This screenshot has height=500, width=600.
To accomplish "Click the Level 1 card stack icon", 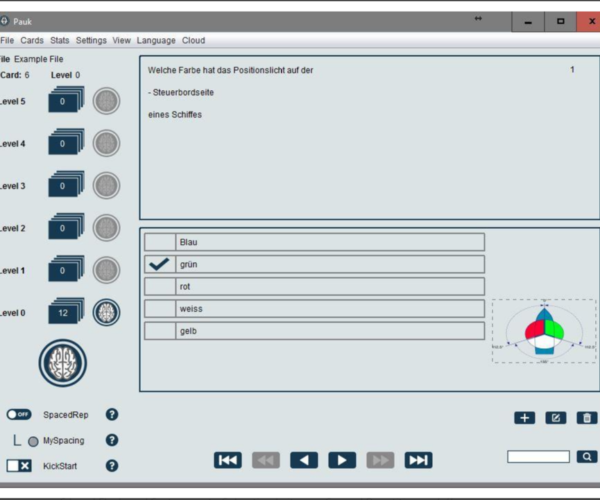I will [66, 269].
